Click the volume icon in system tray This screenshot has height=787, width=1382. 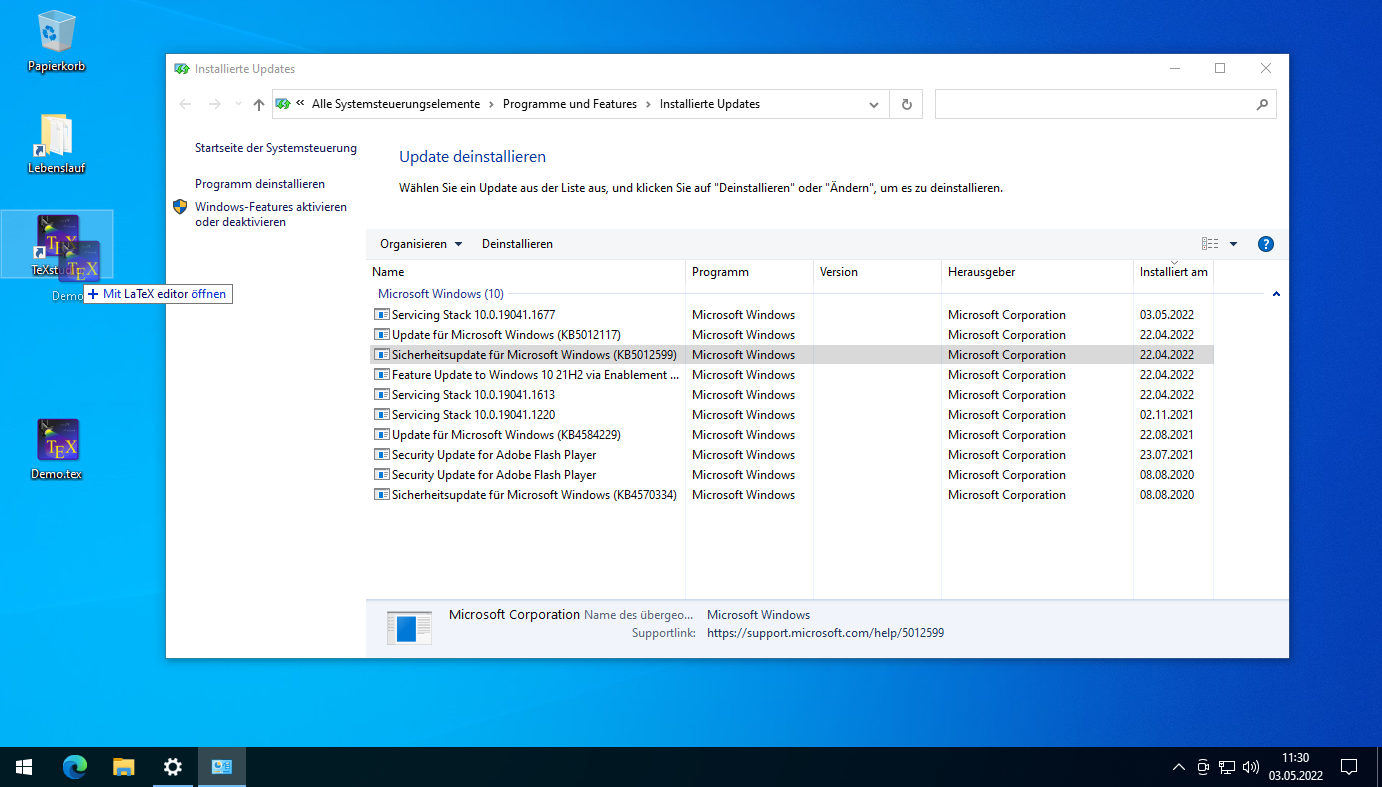click(x=1250, y=767)
